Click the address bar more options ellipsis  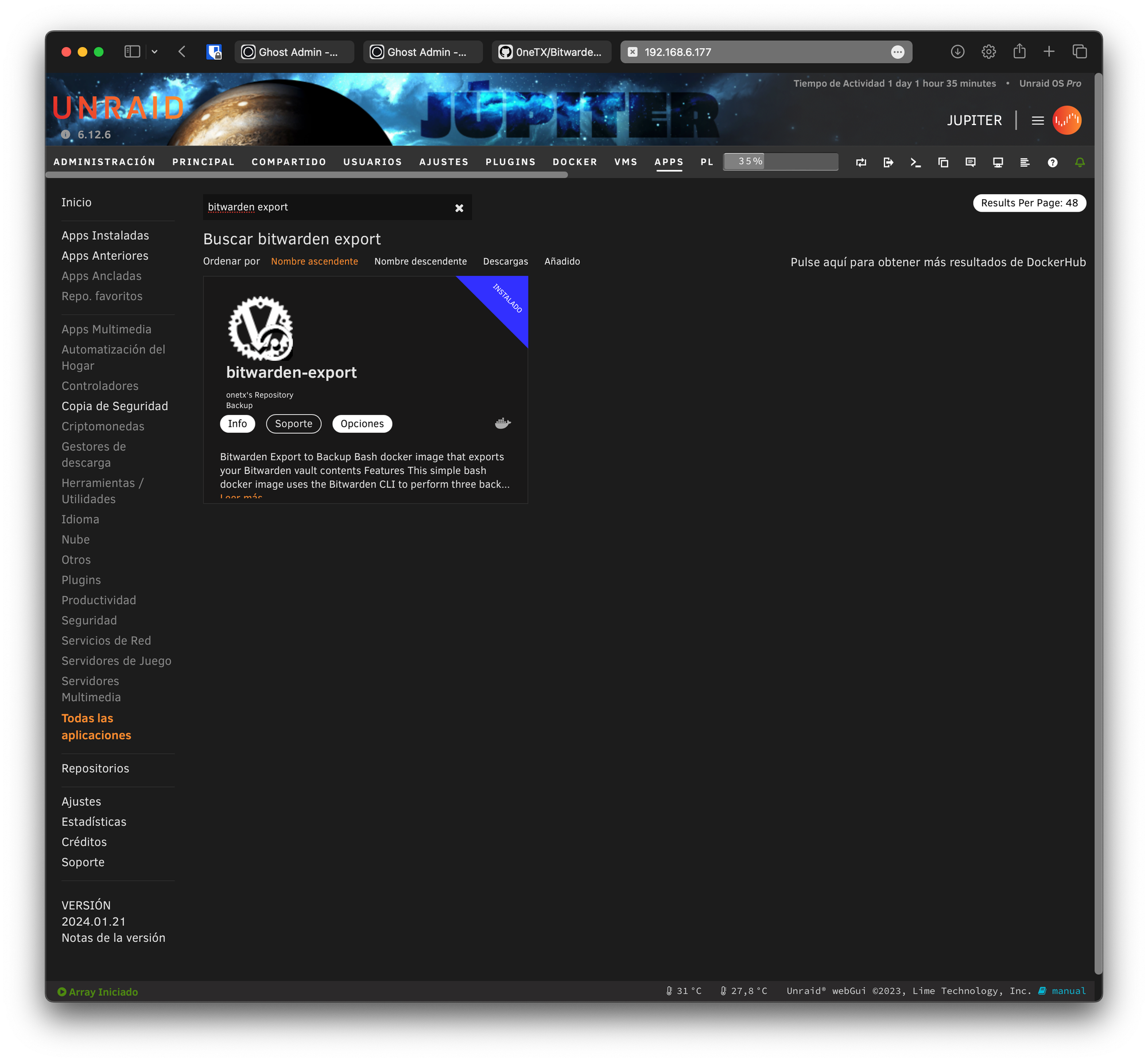click(x=897, y=52)
